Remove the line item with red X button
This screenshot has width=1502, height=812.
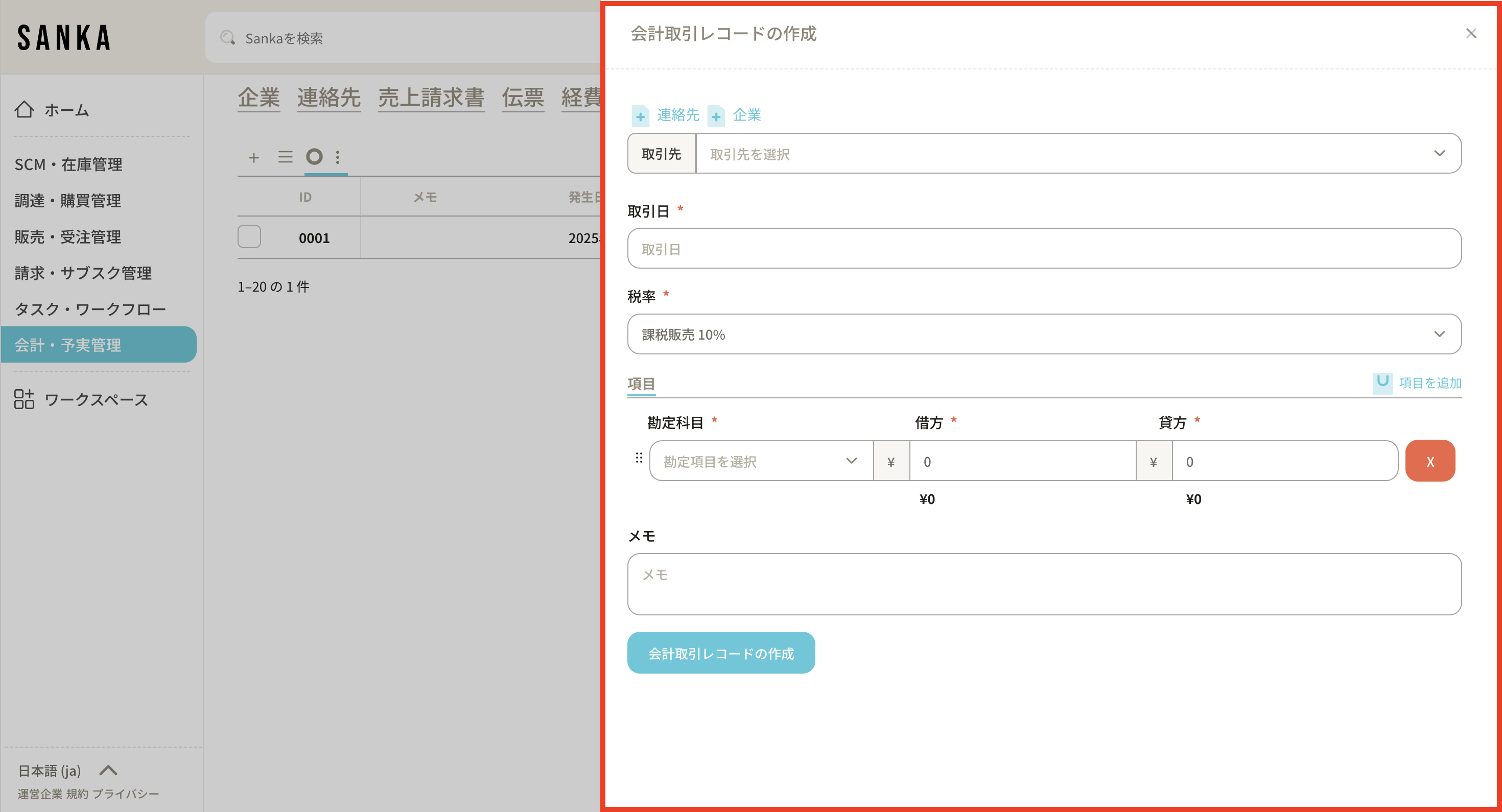(x=1429, y=462)
